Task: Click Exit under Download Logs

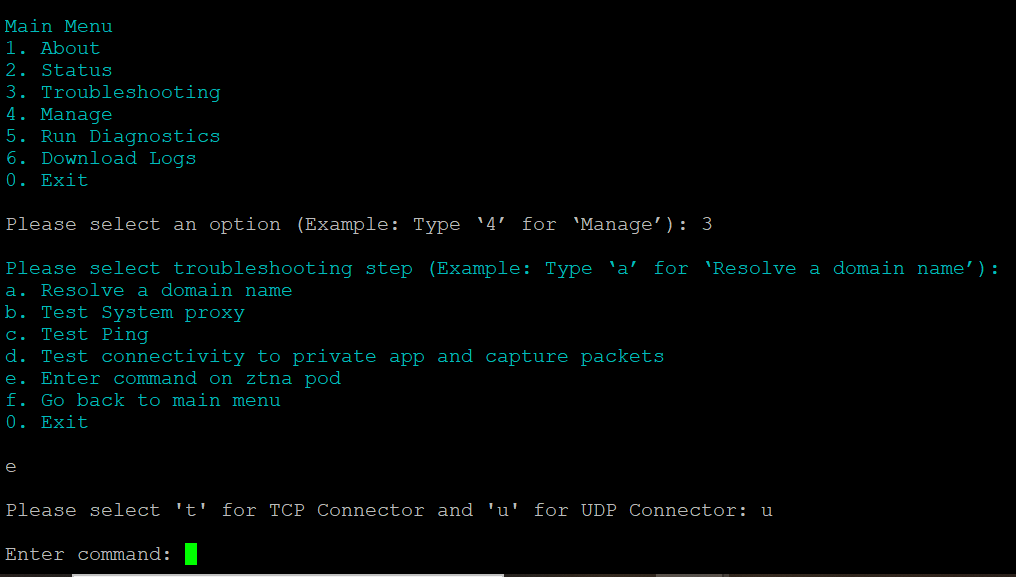Action: point(46,180)
